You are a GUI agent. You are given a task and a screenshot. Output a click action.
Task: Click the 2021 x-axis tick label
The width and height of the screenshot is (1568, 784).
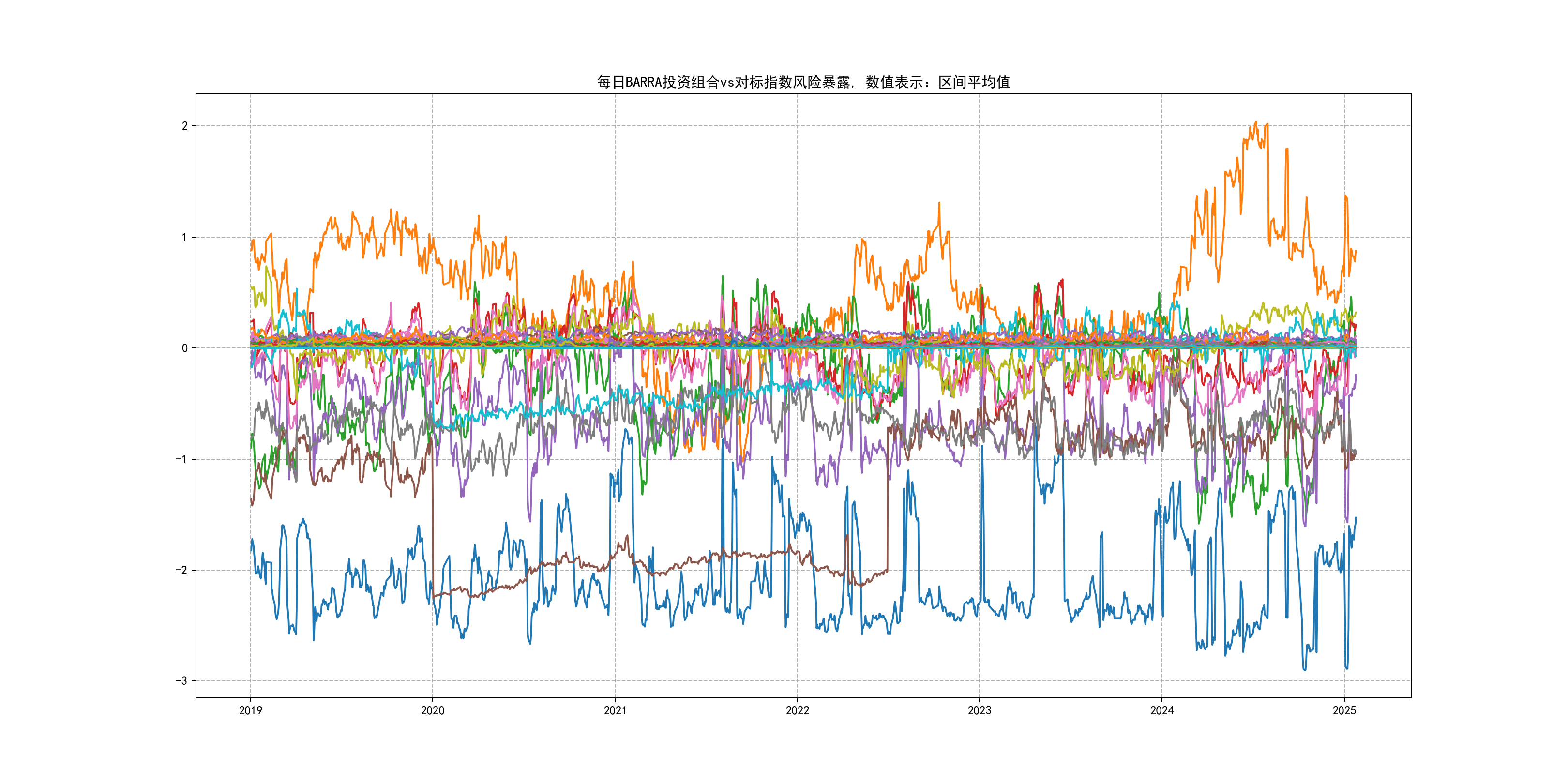point(615,710)
